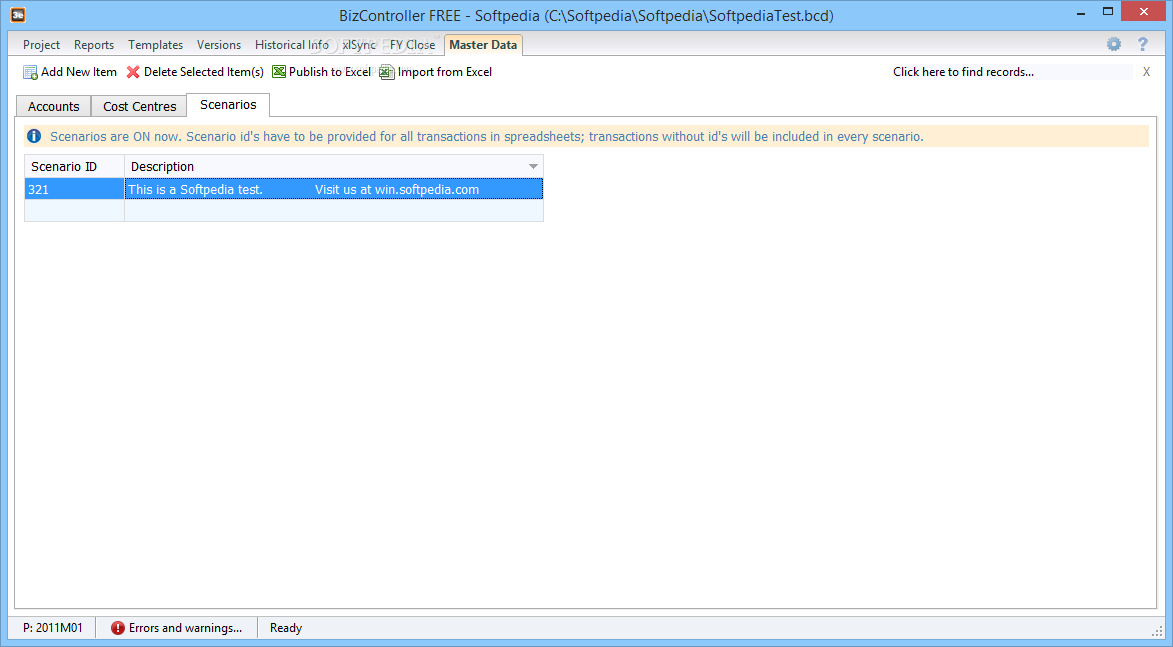Select the Scenarios tab

point(228,105)
